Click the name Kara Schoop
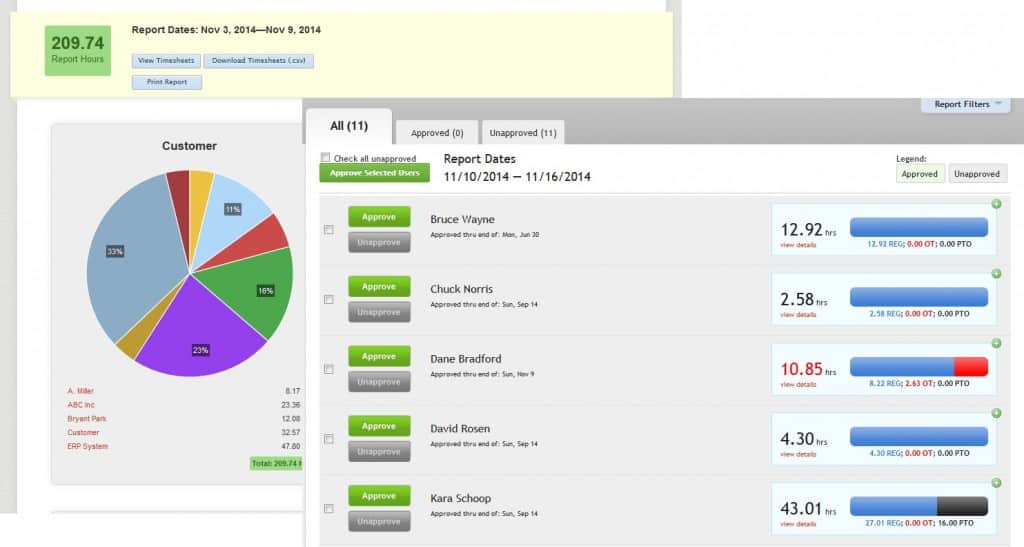 (x=460, y=498)
